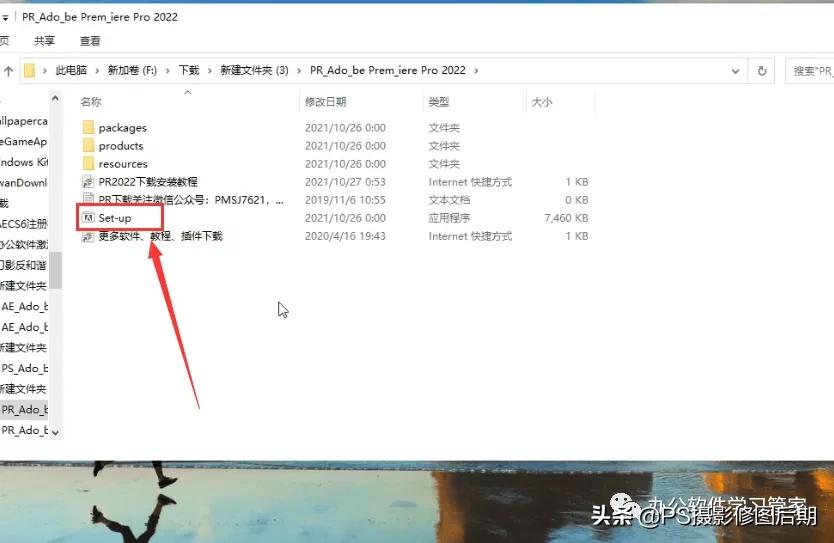Viewport: 834px width, 543px height.
Task: Go to 此电脑 in the breadcrumb
Action: click(71, 70)
